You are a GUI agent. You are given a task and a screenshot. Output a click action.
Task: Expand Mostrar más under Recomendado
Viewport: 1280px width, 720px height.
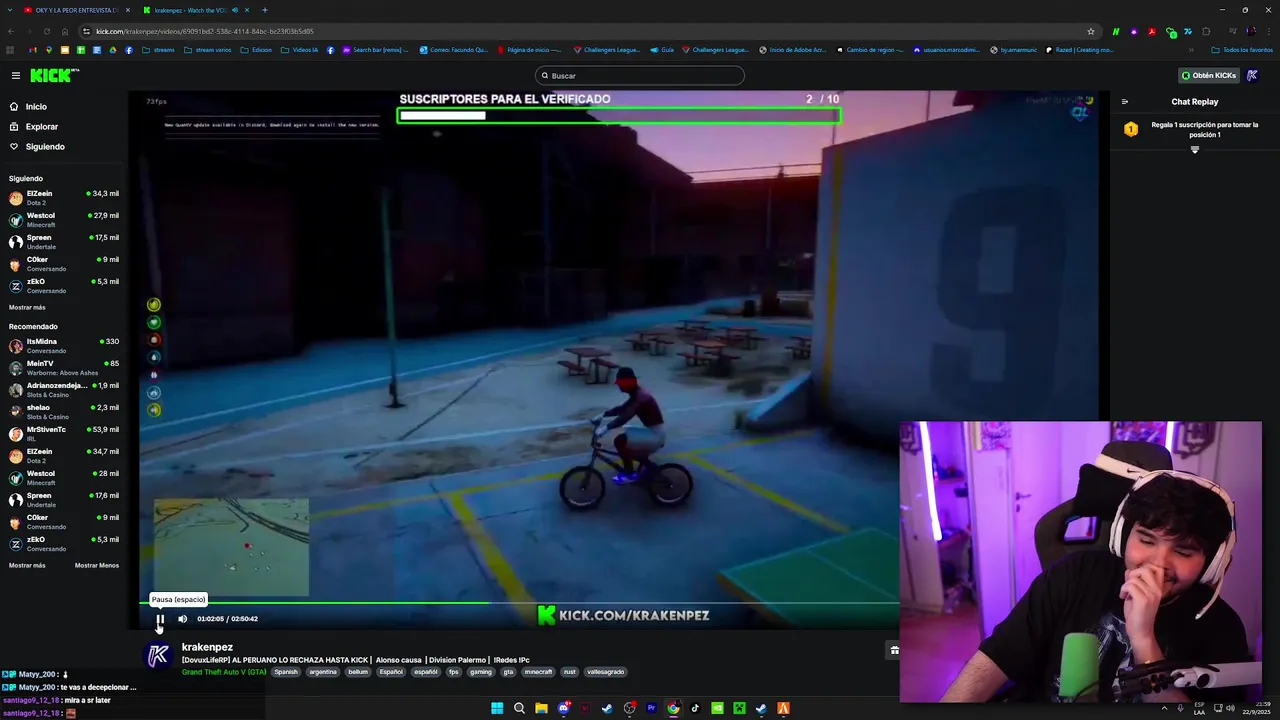27,565
